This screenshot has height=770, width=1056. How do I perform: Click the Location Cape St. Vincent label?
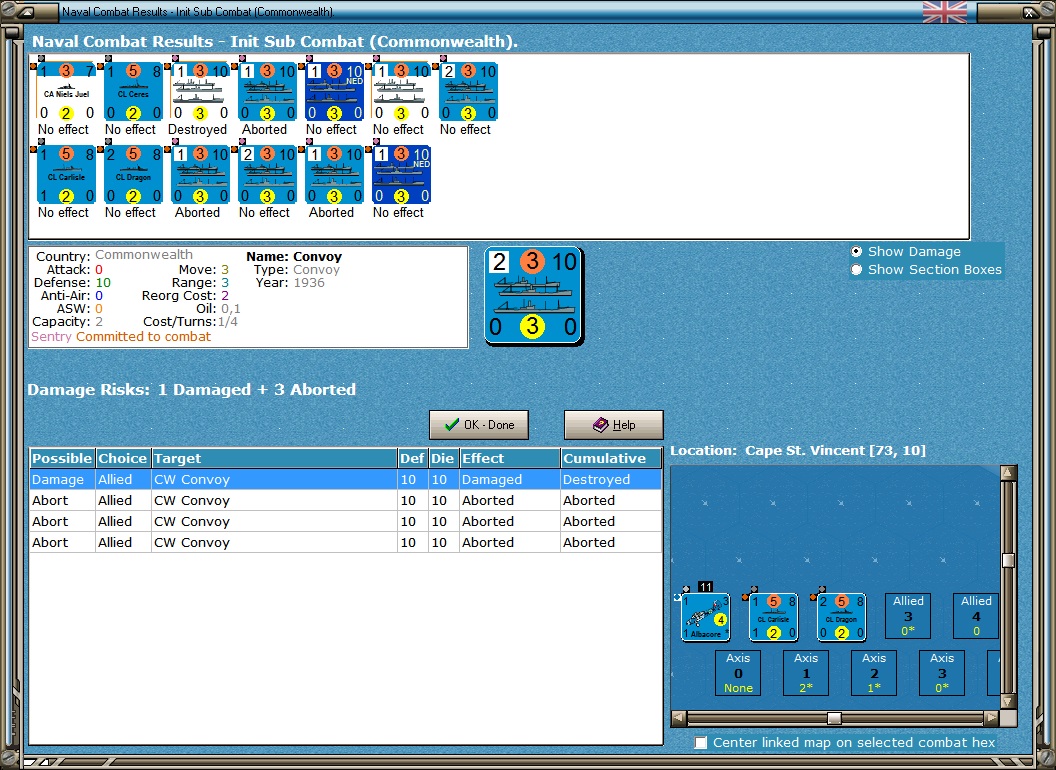click(798, 451)
